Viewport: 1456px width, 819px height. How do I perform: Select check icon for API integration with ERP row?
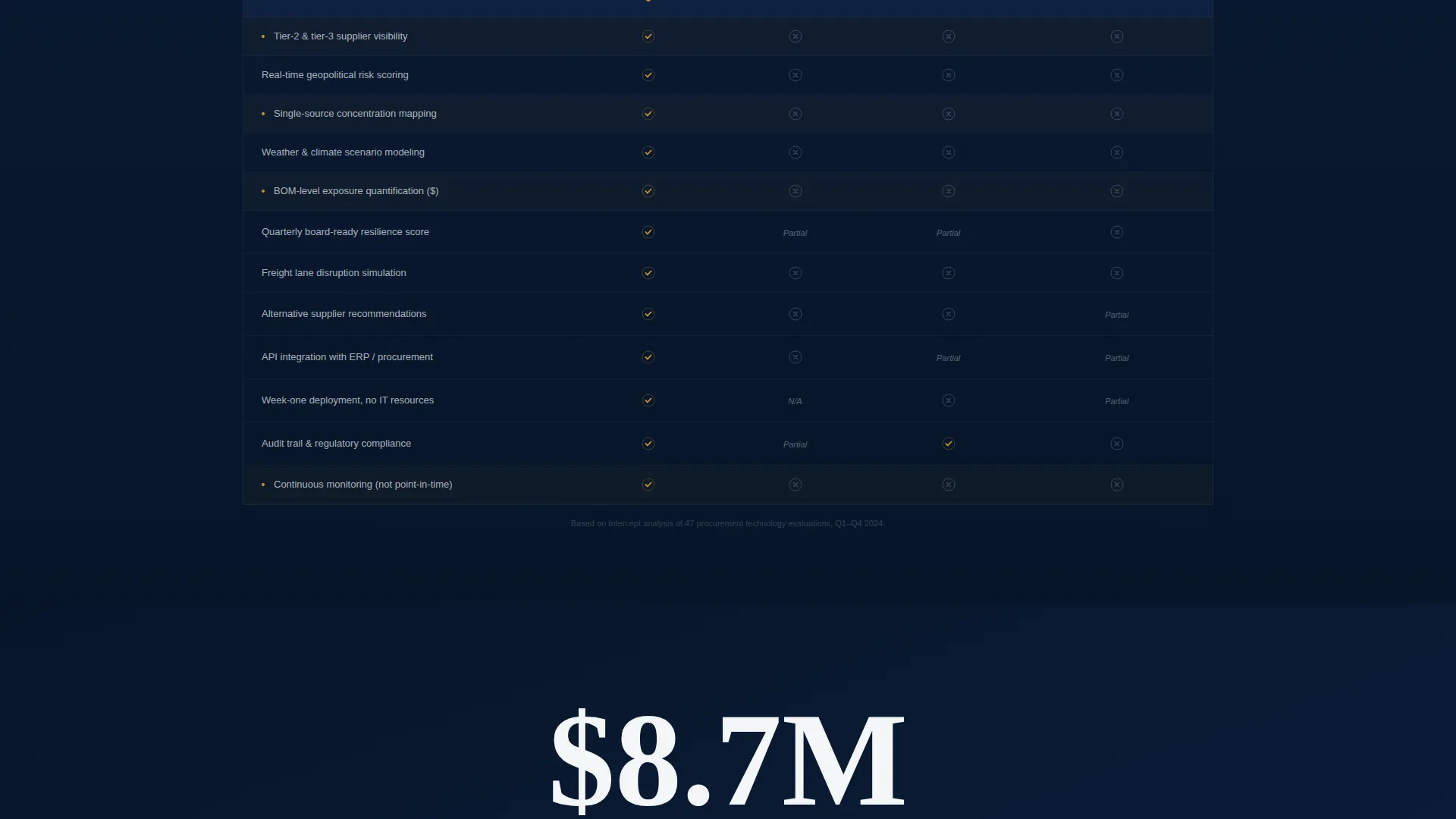tap(648, 357)
